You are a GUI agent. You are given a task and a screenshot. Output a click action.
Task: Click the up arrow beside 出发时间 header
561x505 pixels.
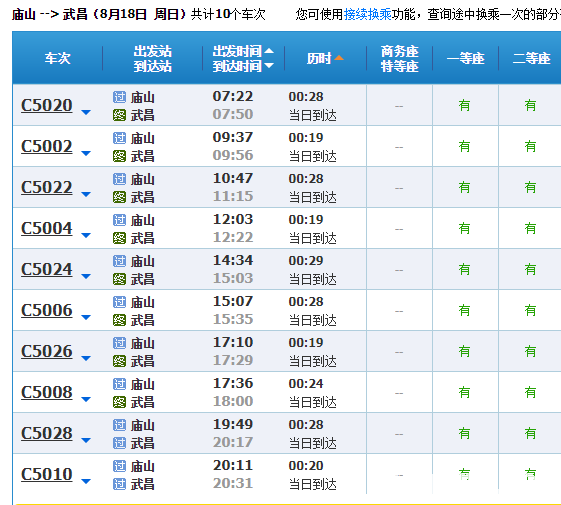(269, 51)
